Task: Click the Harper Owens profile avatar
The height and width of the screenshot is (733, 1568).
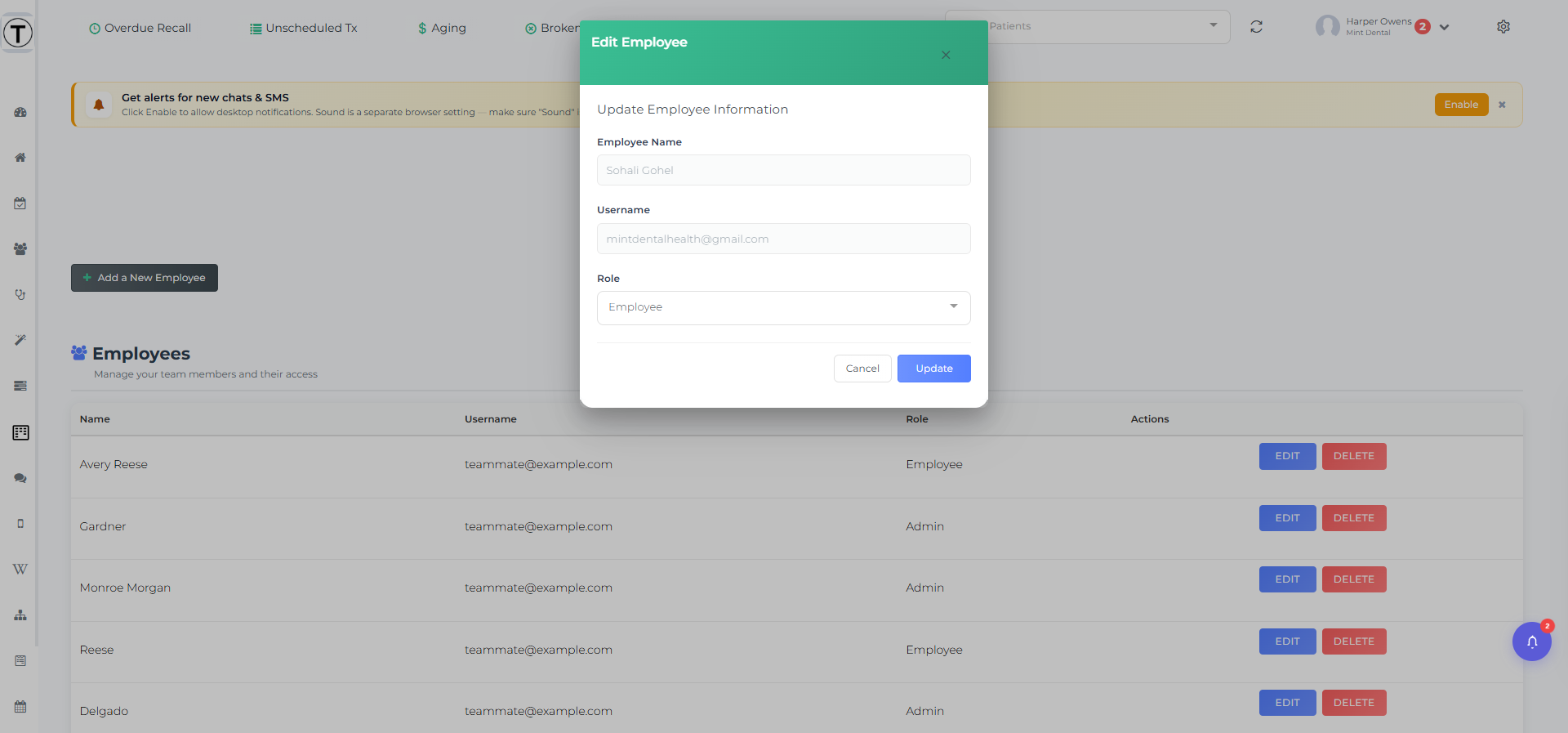Action: (x=1327, y=27)
